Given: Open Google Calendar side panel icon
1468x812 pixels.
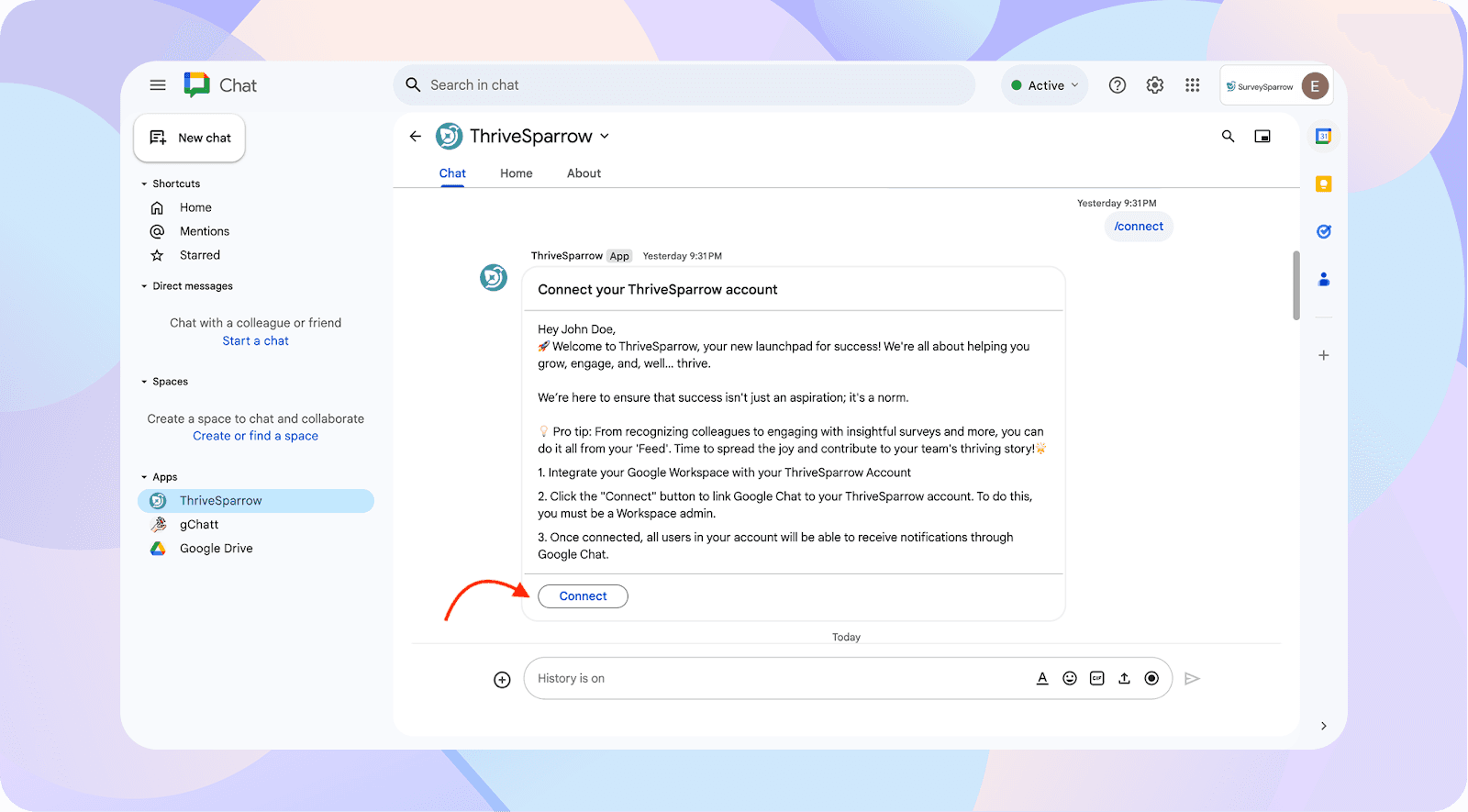Looking at the screenshot, I should [x=1323, y=137].
